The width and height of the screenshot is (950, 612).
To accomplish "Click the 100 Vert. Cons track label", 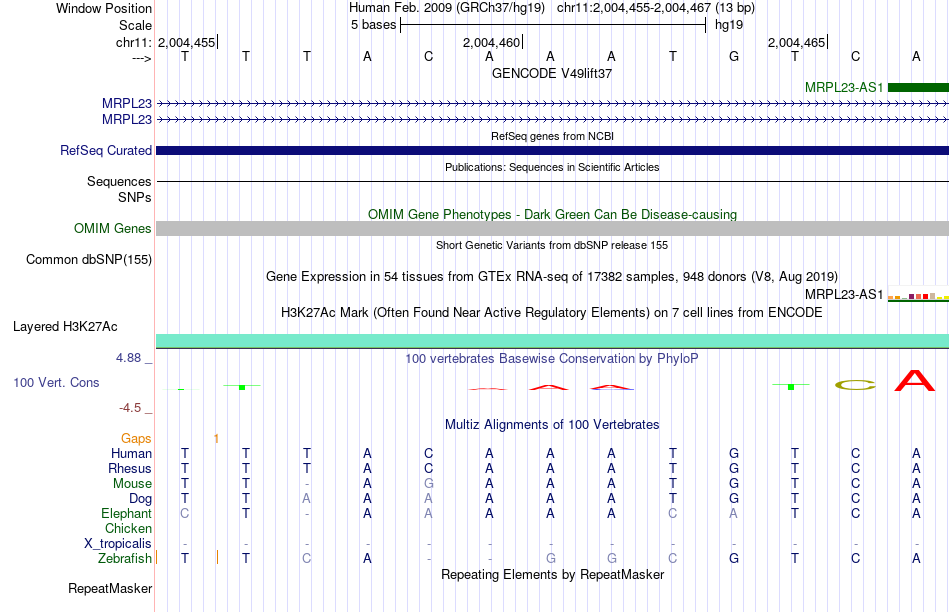I will coord(56,382).
